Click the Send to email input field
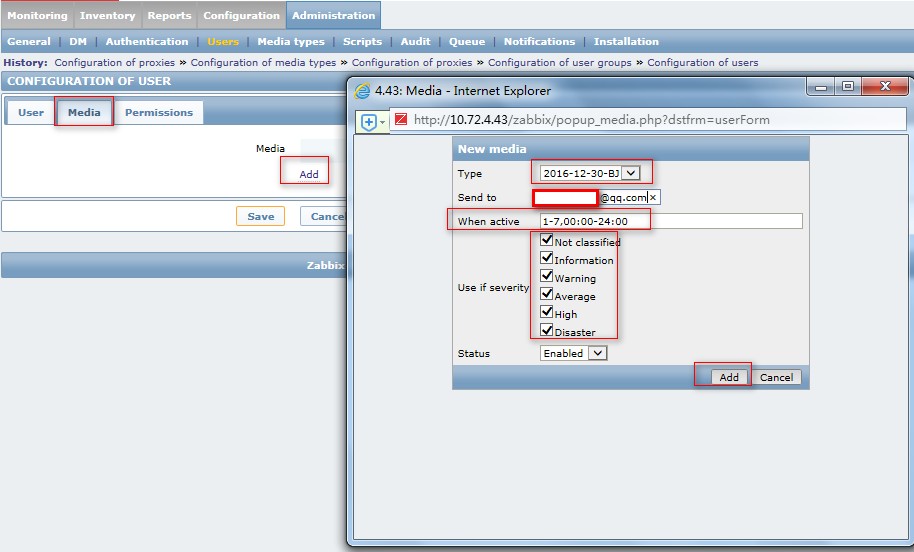The width and height of the screenshot is (914, 552). tap(596, 198)
